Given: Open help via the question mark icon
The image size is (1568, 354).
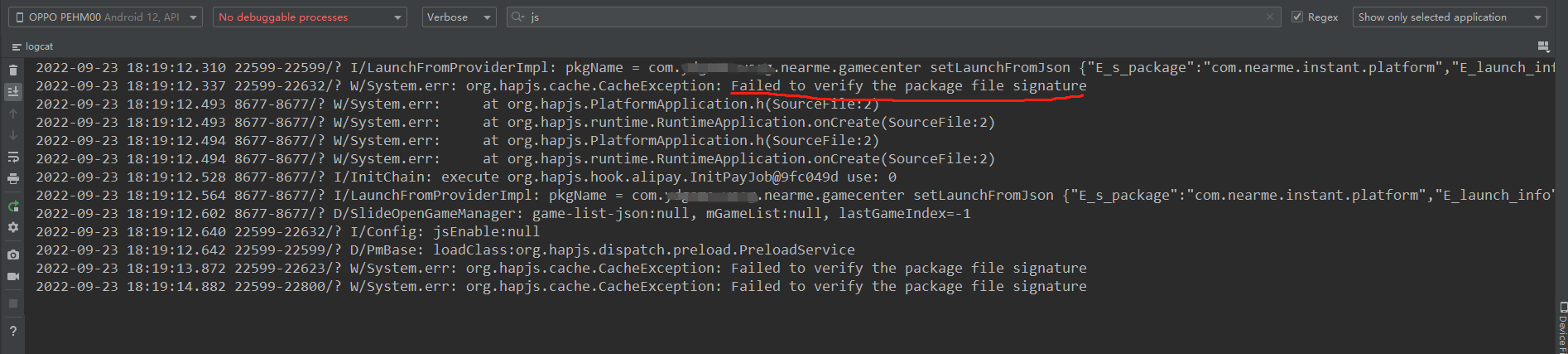Looking at the screenshot, I should [13, 331].
